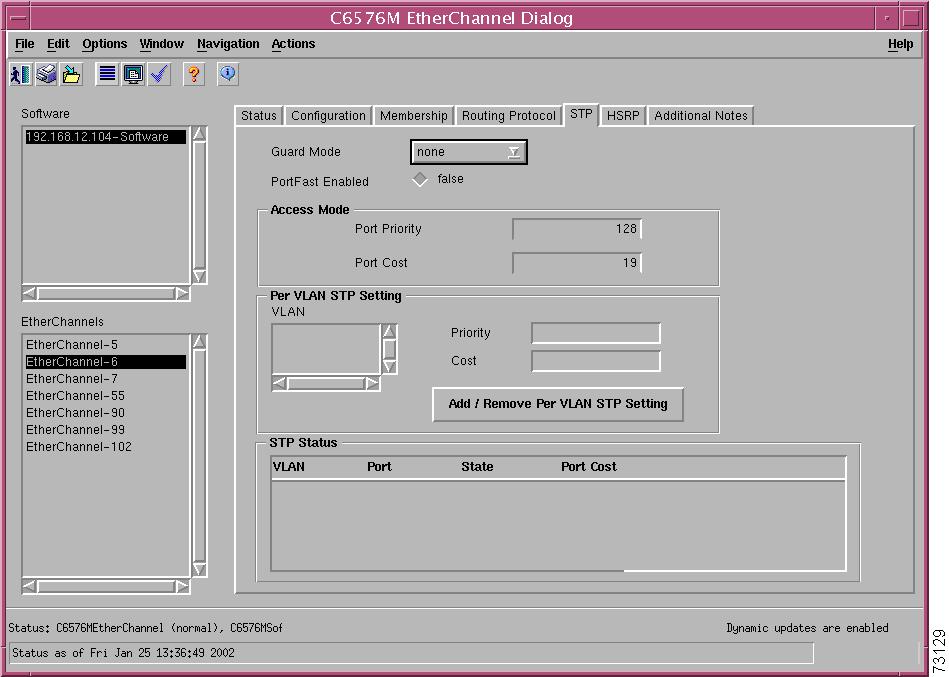
Task: Select EtherChannel-7 in the list
Action: click(x=105, y=379)
